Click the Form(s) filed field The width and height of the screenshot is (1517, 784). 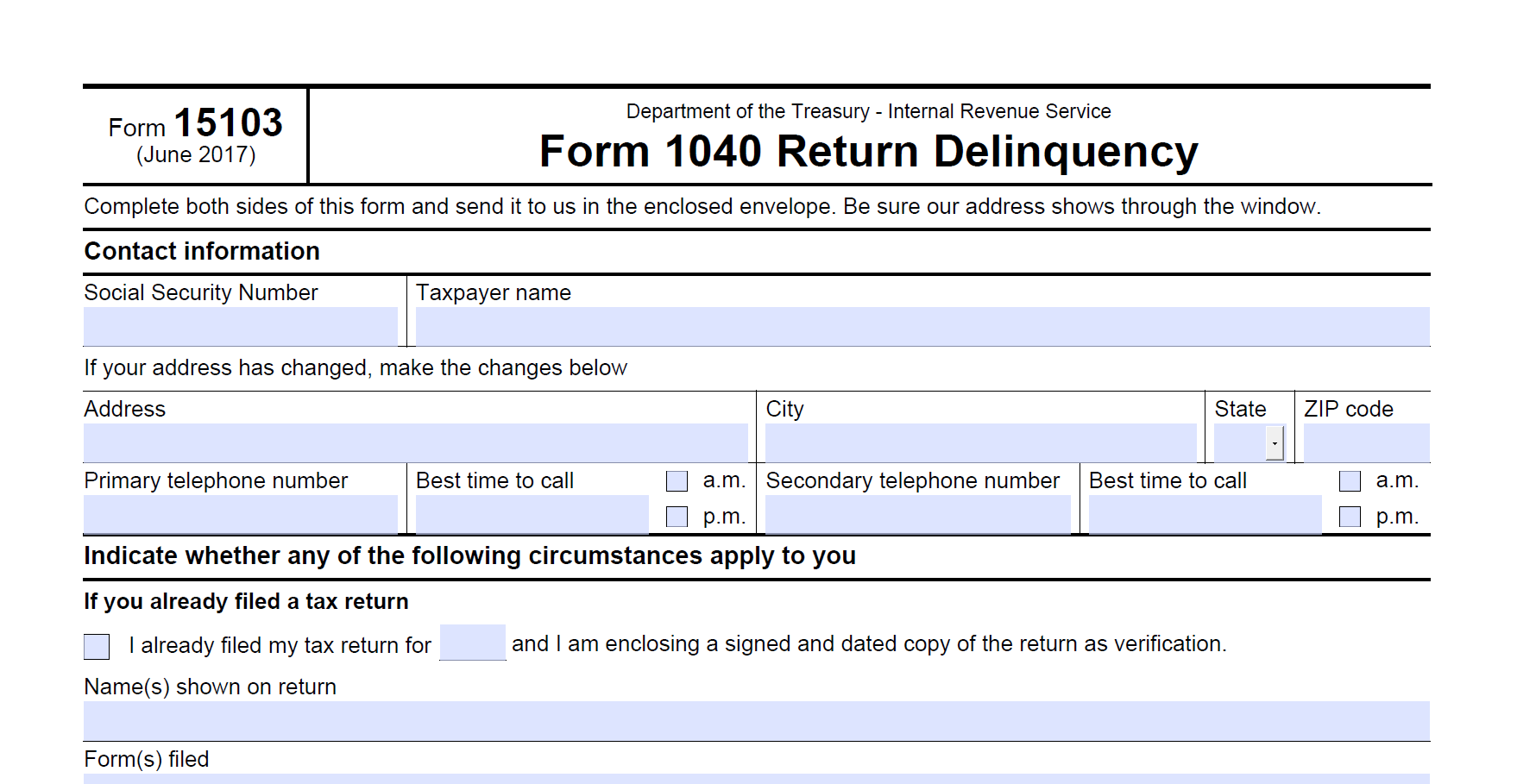756,778
